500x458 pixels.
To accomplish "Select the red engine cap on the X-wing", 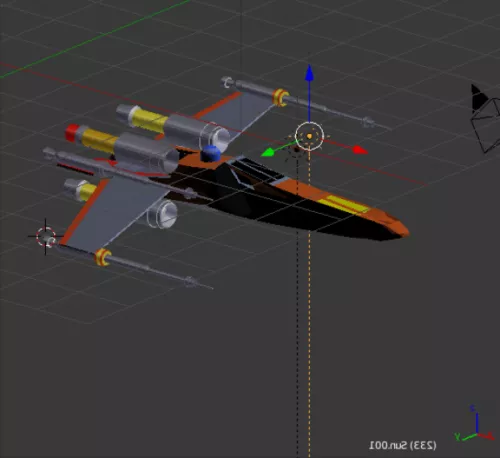I will point(72,132).
